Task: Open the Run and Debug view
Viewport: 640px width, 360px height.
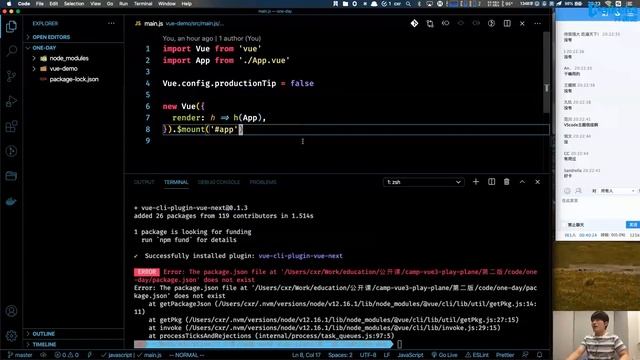Action: point(11,101)
